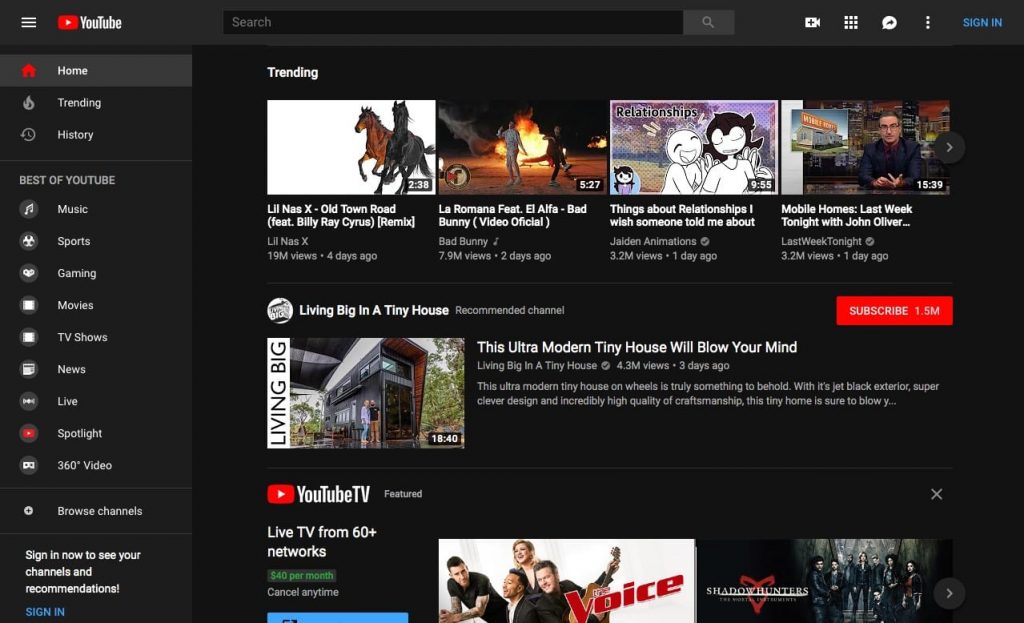Click SIGN IN link in sidebar
The width and height of the screenshot is (1024, 623).
(45, 612)
